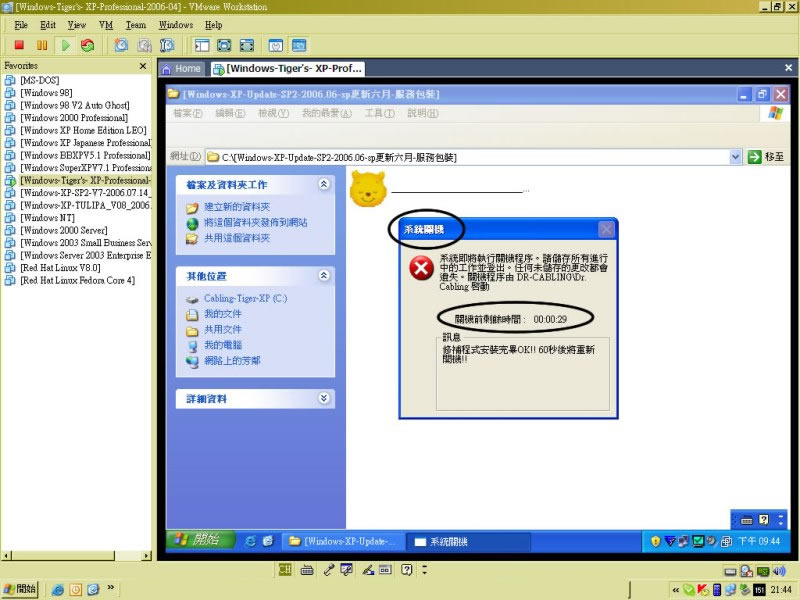Click the yellow bear face file icon
Viewport: 800px width, 600px height.
pyautogui.click(x=368, y=190)
